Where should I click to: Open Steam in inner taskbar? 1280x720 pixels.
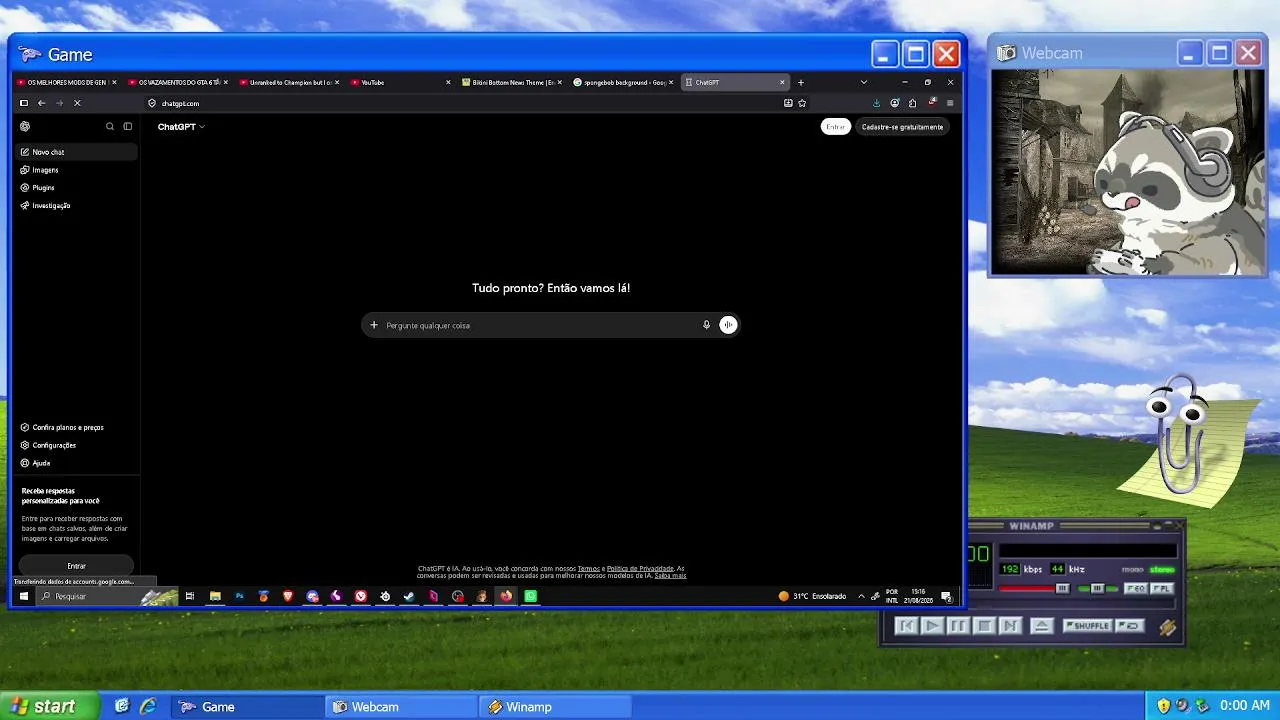coord(409,596)
